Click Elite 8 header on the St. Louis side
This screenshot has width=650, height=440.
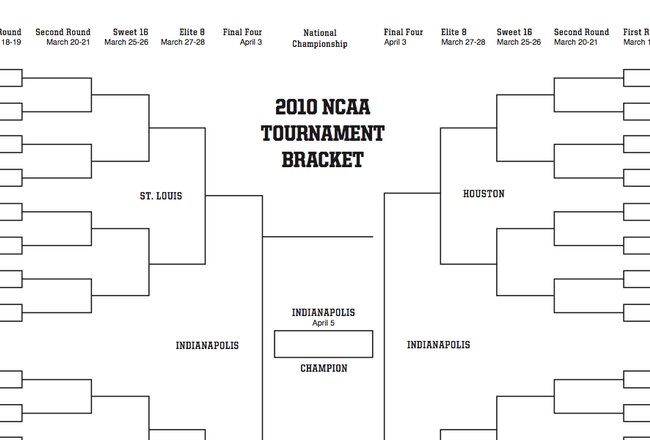[x=183, y=37]
